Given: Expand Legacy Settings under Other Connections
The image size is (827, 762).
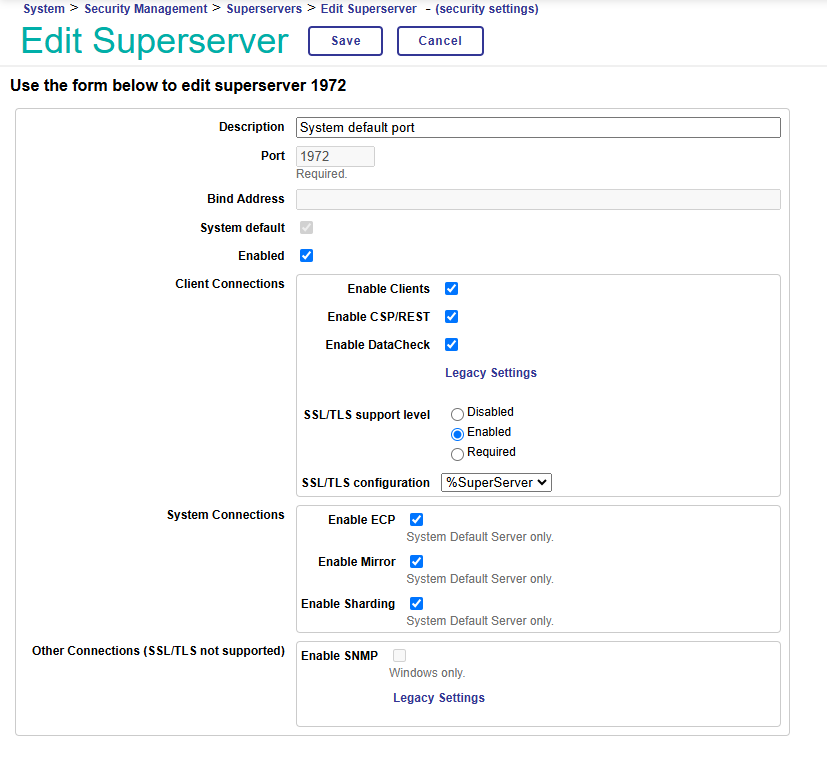Looking at the screenshot, I should point(438,698).
